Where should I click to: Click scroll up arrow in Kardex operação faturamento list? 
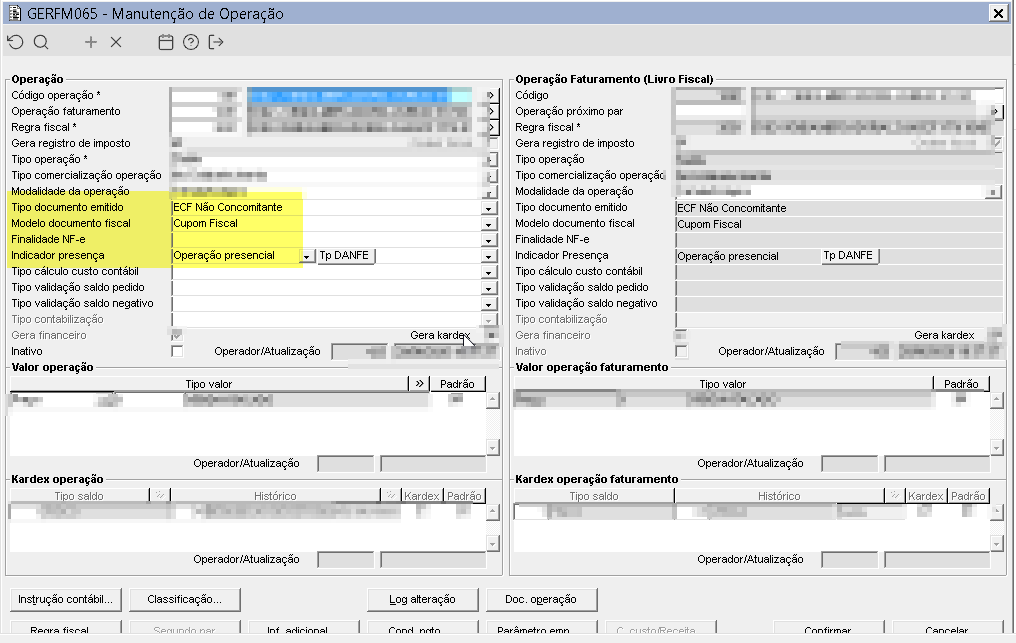pyautogui.click(x=997, y=512)
